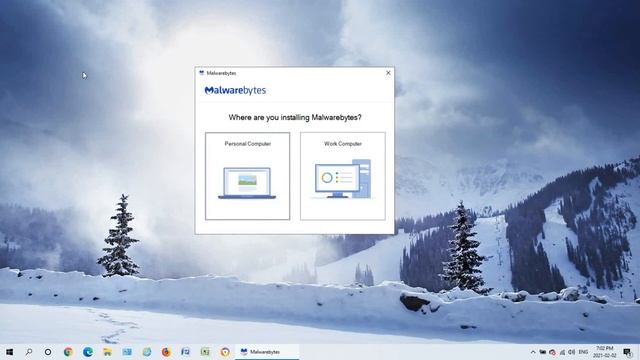Open the clock and date flyout
Image resolution: width=640 pixels, height=360 pixels.
click(604, 352)
